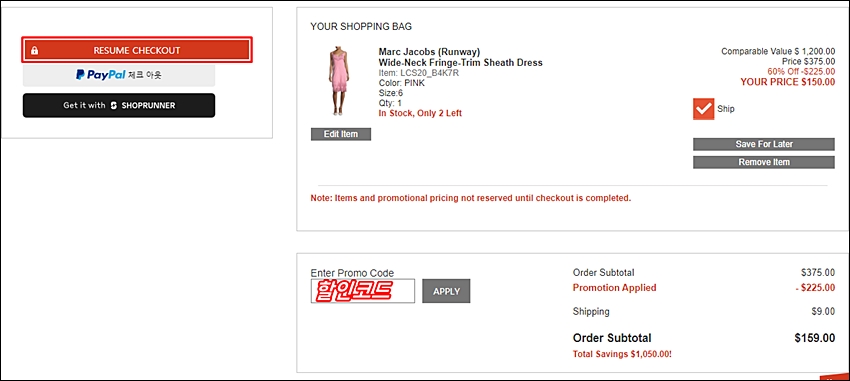Click the Ship option label
Viewport: 850px width, 381px height.
[726, 109]
